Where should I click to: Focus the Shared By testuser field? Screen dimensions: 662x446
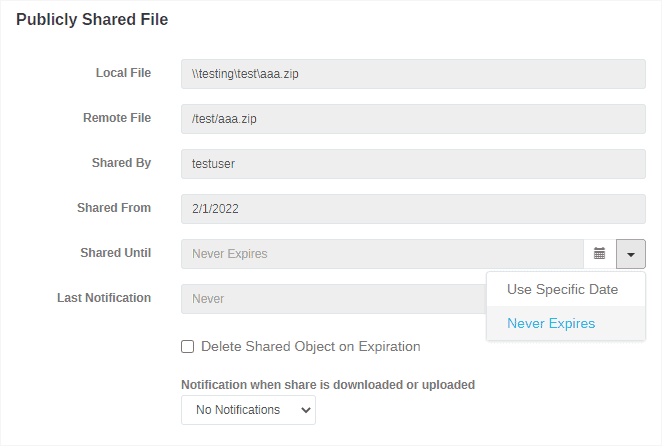point(413,164)
